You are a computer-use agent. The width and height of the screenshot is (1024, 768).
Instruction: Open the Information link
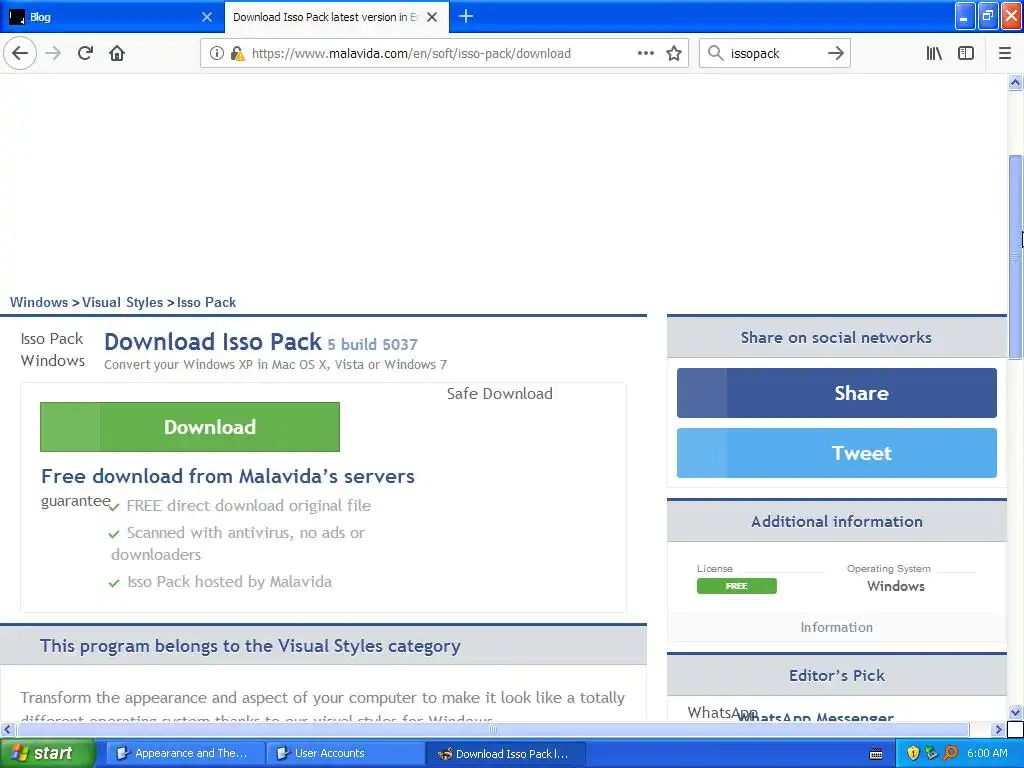(x=837, y=628)
